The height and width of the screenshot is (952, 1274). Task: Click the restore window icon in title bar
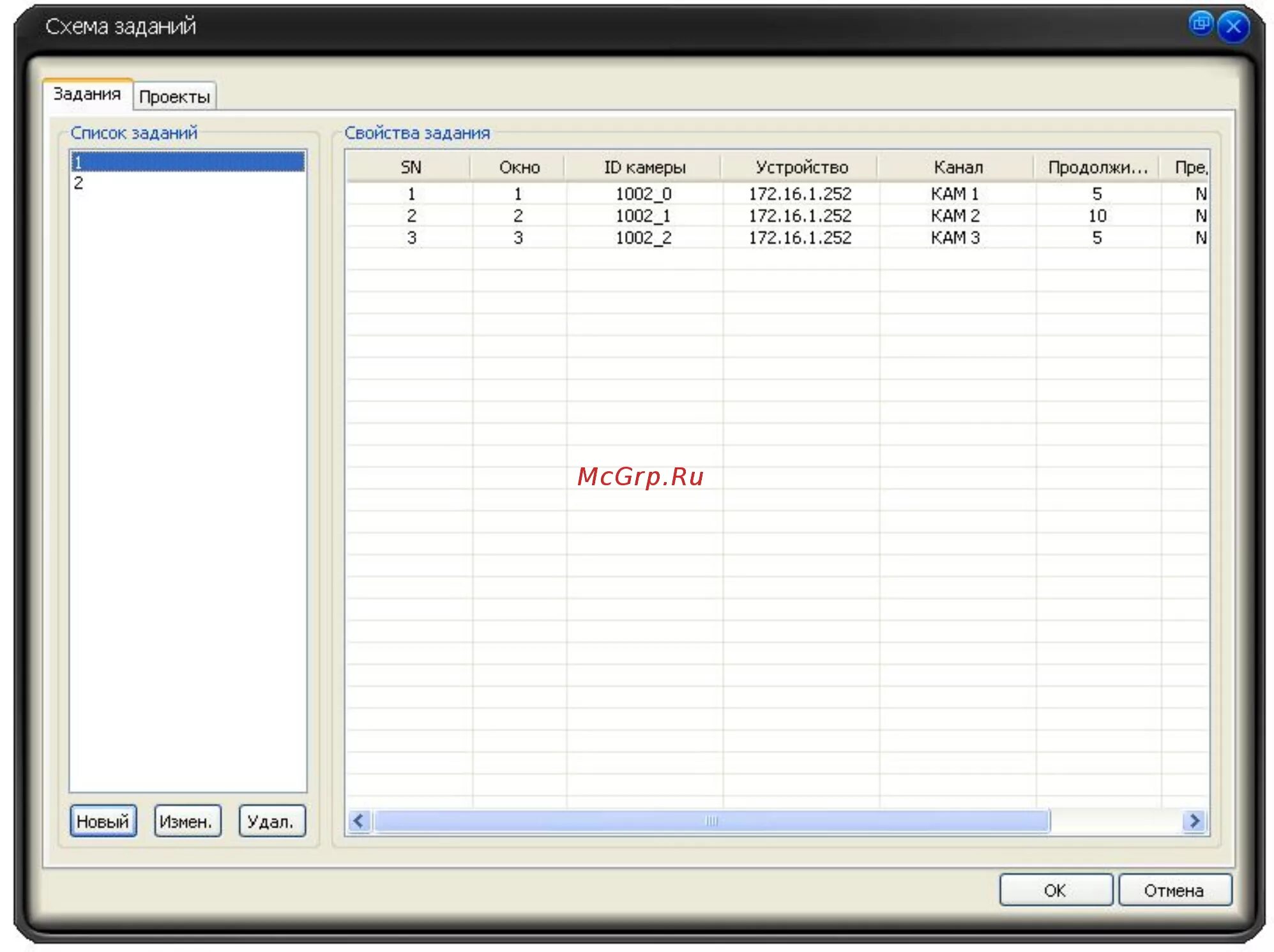1200,25
